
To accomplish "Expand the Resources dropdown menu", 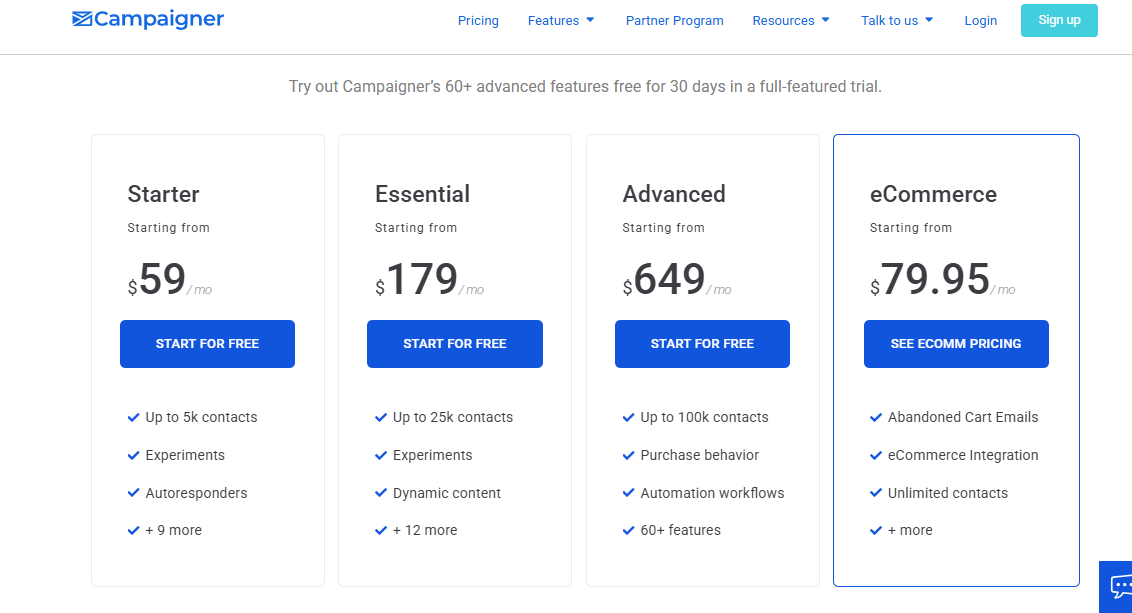I will point(790,21).
